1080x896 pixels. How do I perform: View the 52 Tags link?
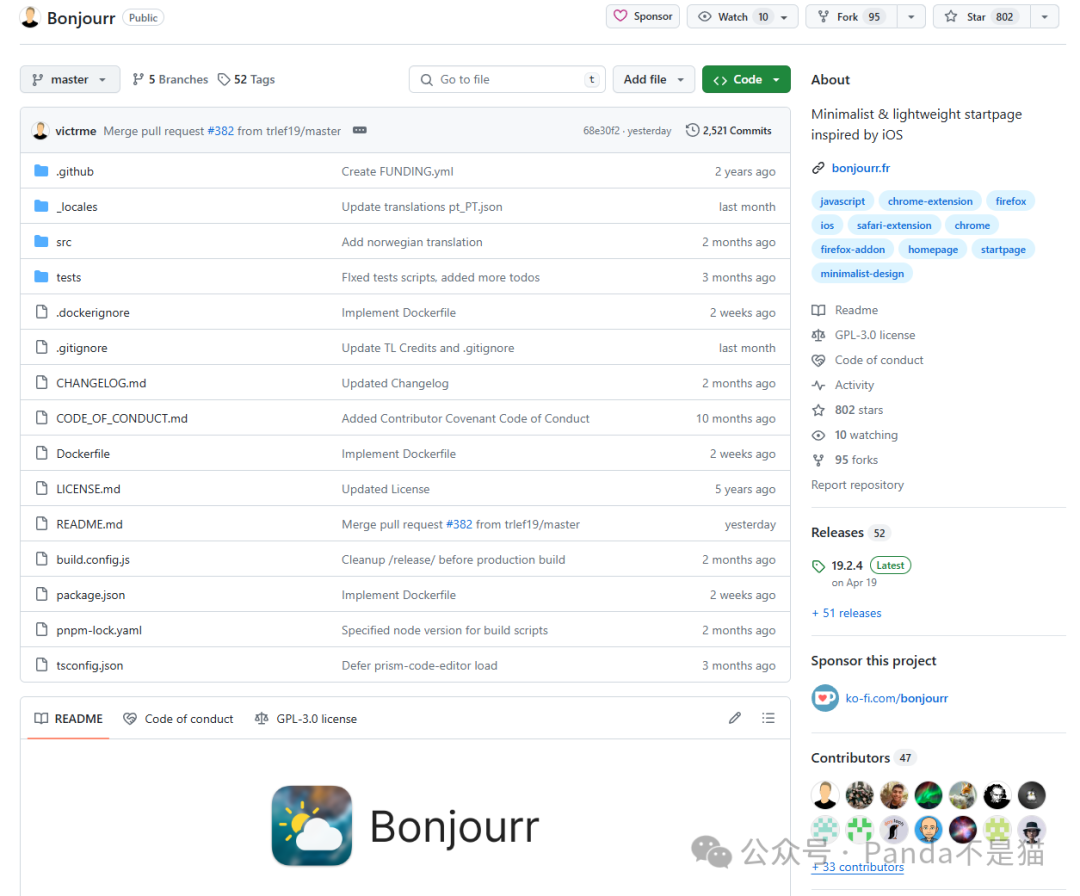point(247,79)
